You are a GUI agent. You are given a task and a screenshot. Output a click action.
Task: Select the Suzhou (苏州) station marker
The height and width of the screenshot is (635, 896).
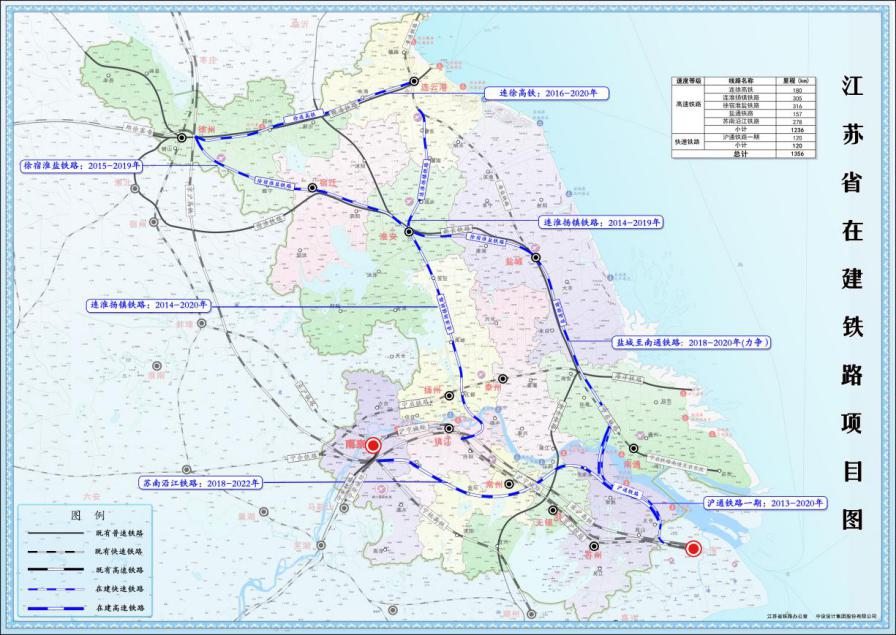tap(594, 546)
